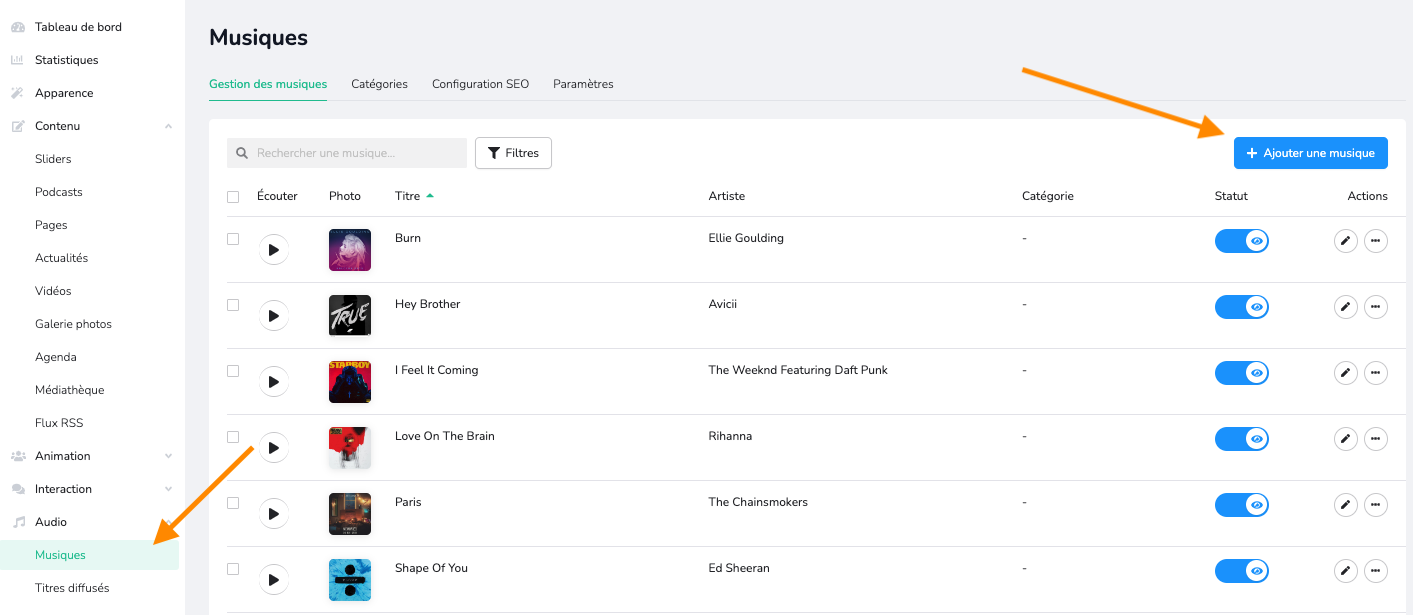This screenshot has height=615, width=1413.
Task: Collapse the Contenu sidebar section
Action: (x=168, y=126)
